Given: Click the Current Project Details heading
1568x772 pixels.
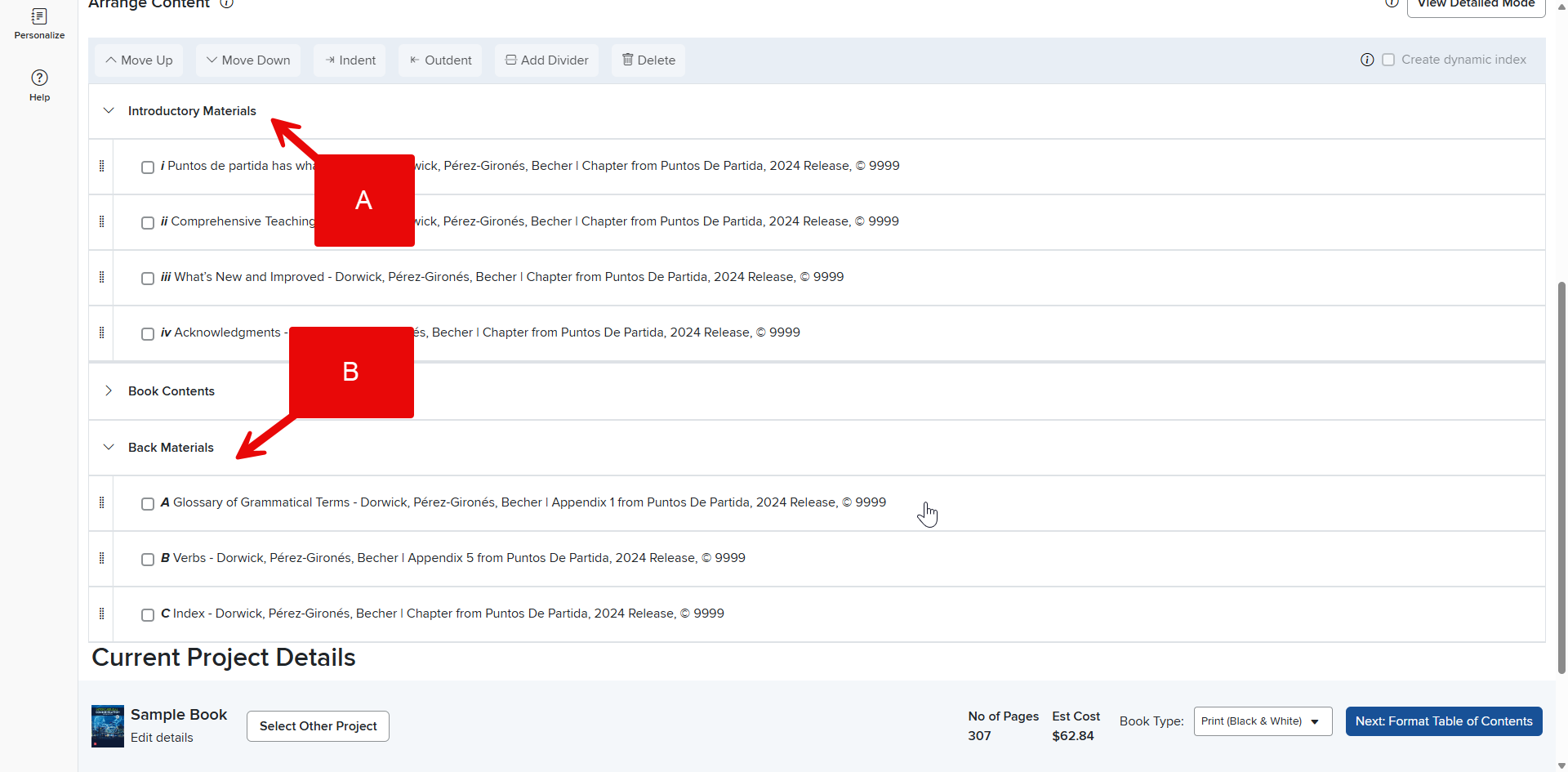Looking at the screenshot, I should tap(224, 658).
